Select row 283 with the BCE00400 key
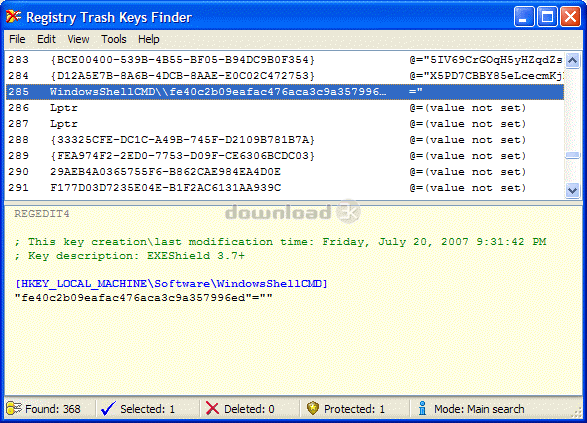The height and width of the screenshot is (423, 587). (285, 60)
